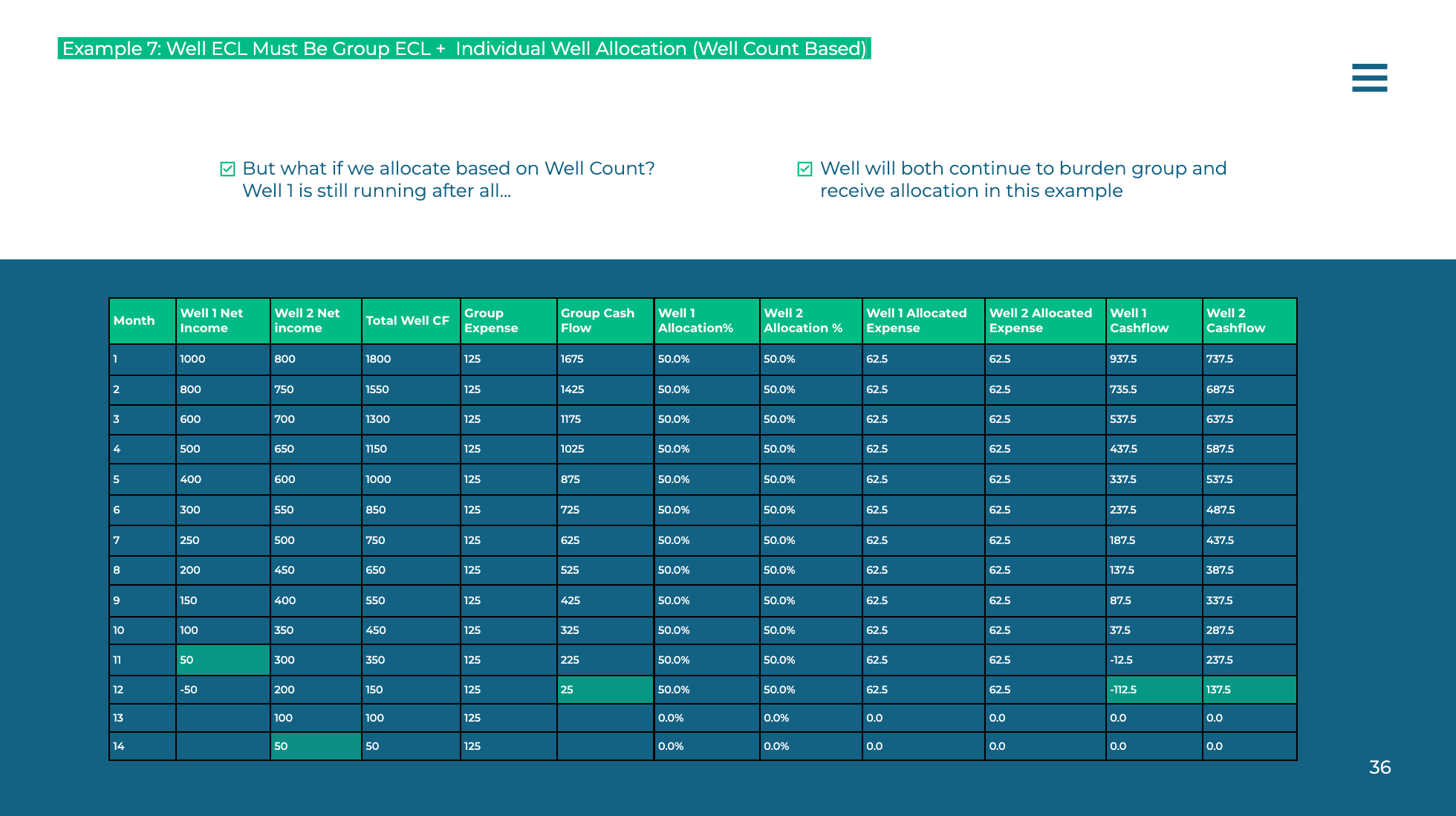The width and height of the screenshot is (1456, 816).
Task: Click the 'Group Cash Flow' column header
Action: pyautogui.click(x=604, y=321)
